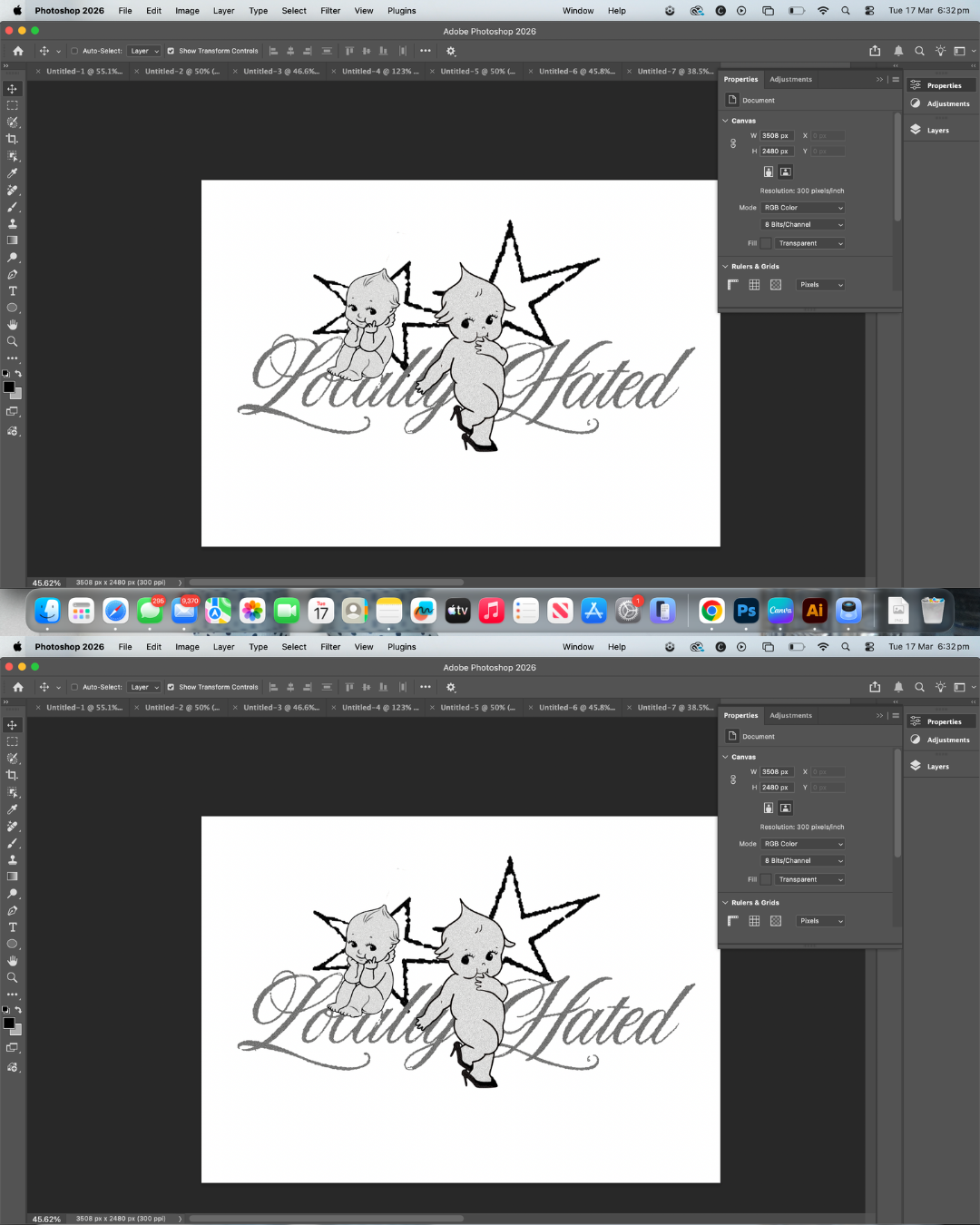Click foreground color swatch in lower toolbar
Screen dimensions: 980x1225
tap(9, 1024)
